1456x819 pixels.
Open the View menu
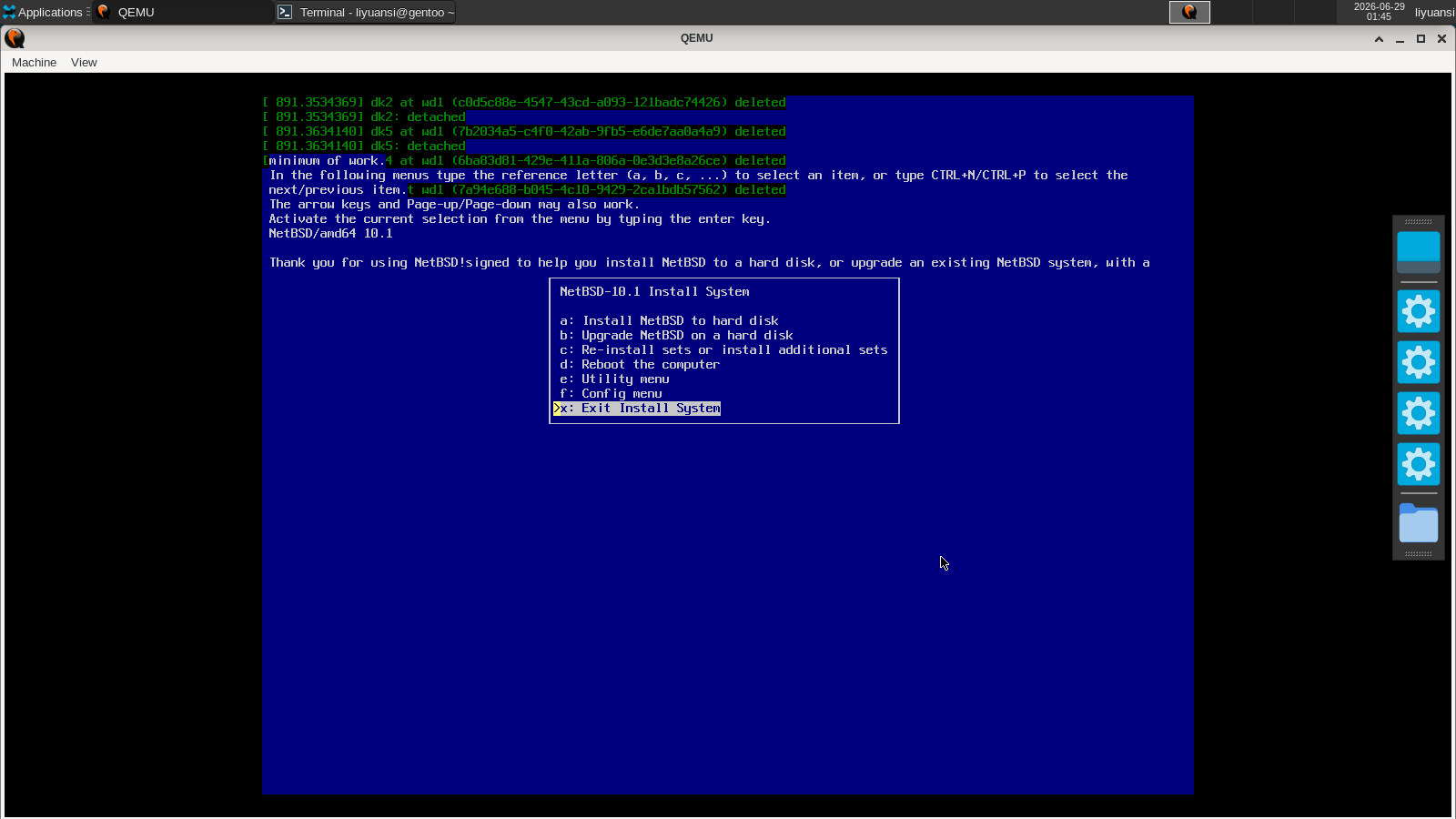pos(84,63)
